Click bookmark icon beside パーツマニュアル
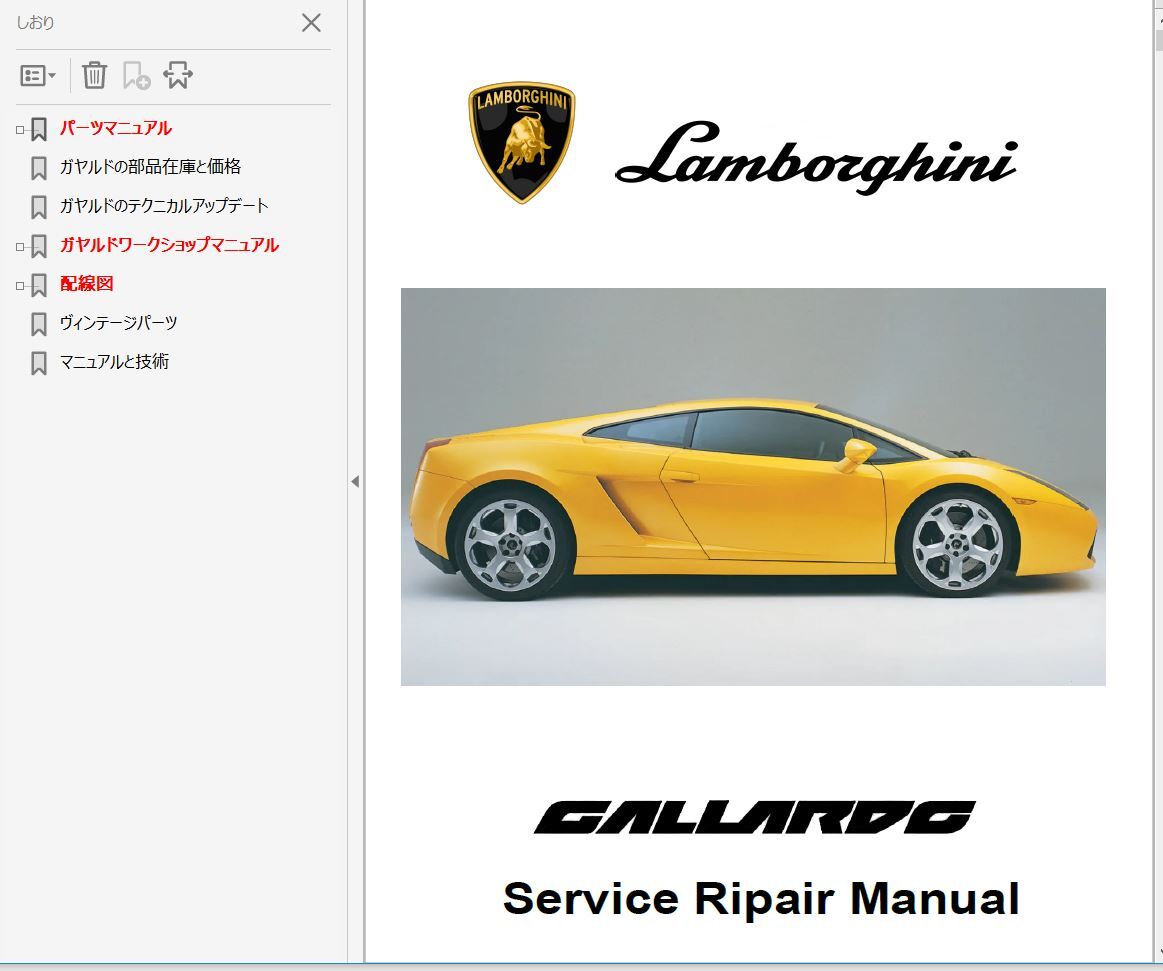Image resolution: width=1163 pixels, height=971 pixels. point(39,129)
